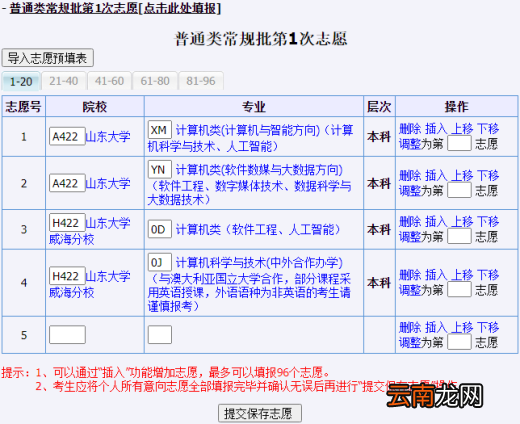Click the major code field XM
520x424 pixels.
(160, 130)
